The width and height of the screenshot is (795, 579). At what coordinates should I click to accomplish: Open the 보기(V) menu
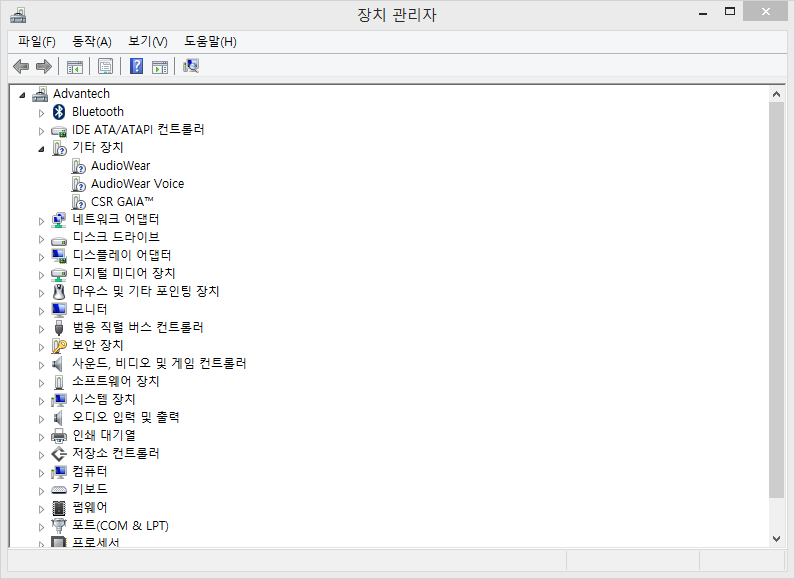click(x=148, y=42)
